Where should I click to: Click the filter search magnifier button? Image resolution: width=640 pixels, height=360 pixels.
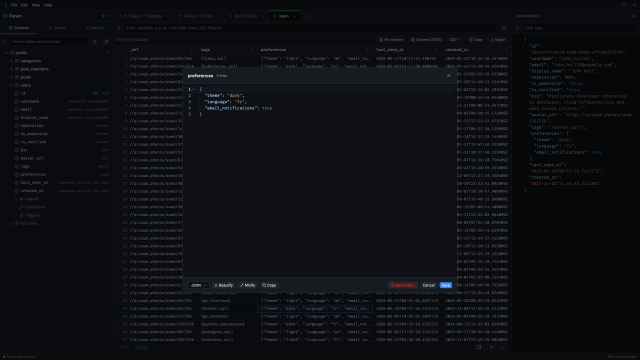[x=504, y=28]
